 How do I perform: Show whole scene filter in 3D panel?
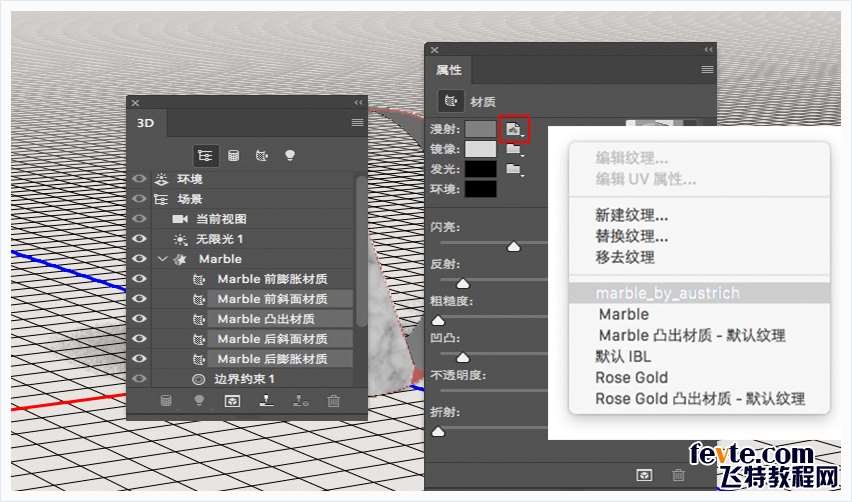tap(205, 156)
